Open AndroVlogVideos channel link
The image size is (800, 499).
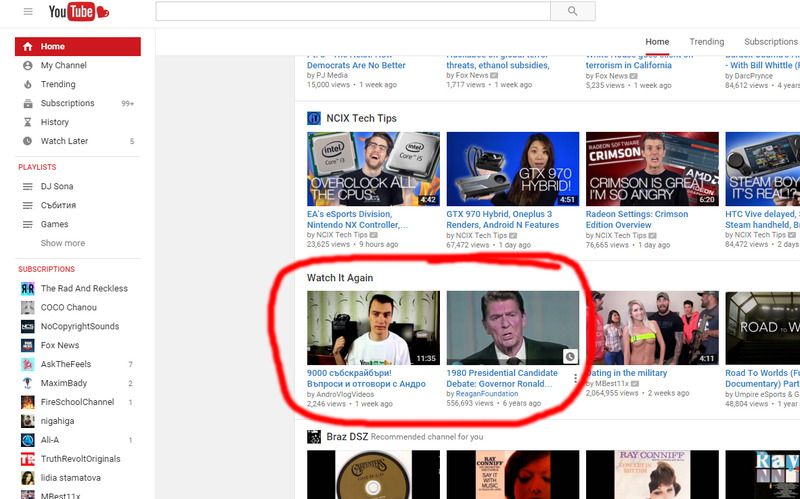point(344,394)
